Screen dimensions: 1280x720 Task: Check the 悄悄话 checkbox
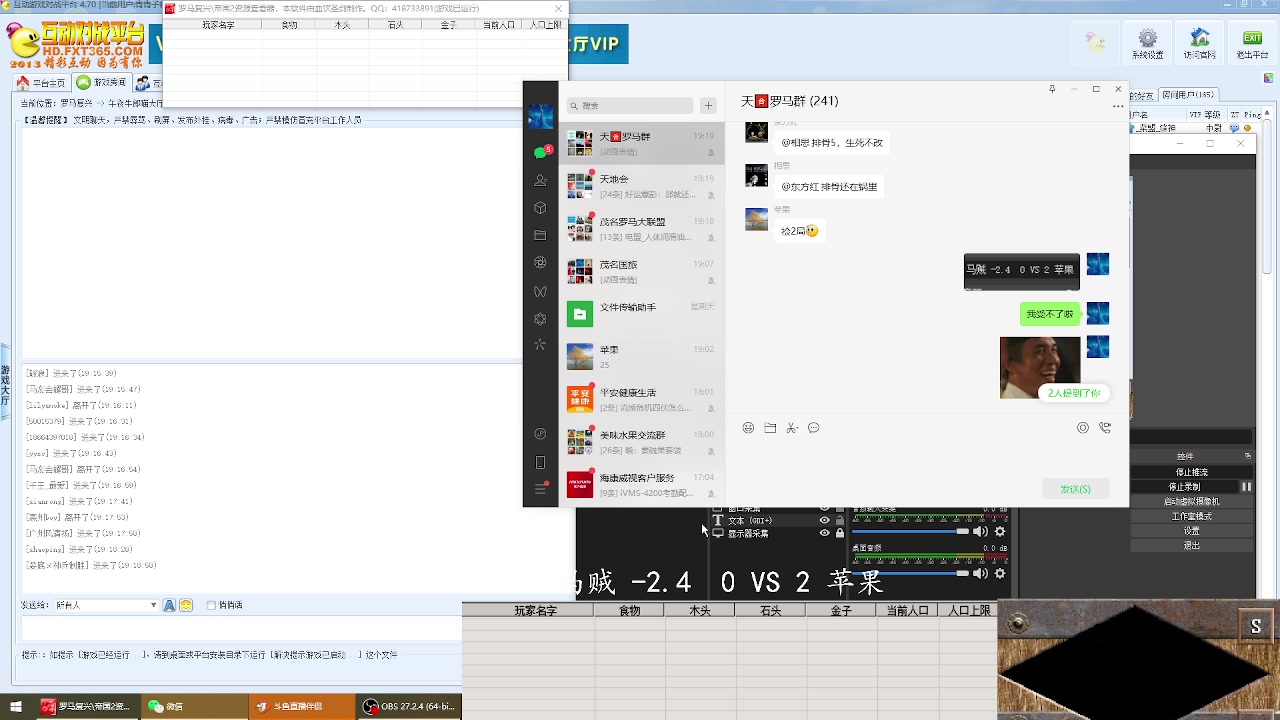tap(211, 605)
